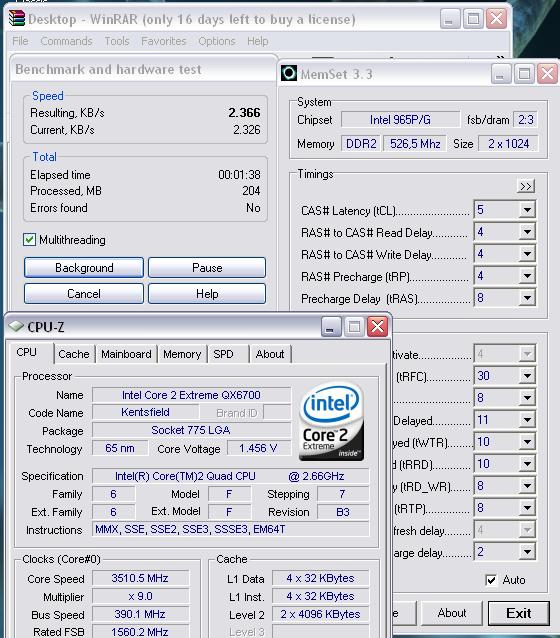The width and height of the screenshot is (560, 638).
Task: Close the MemSet window
Action: coord(547,74)
